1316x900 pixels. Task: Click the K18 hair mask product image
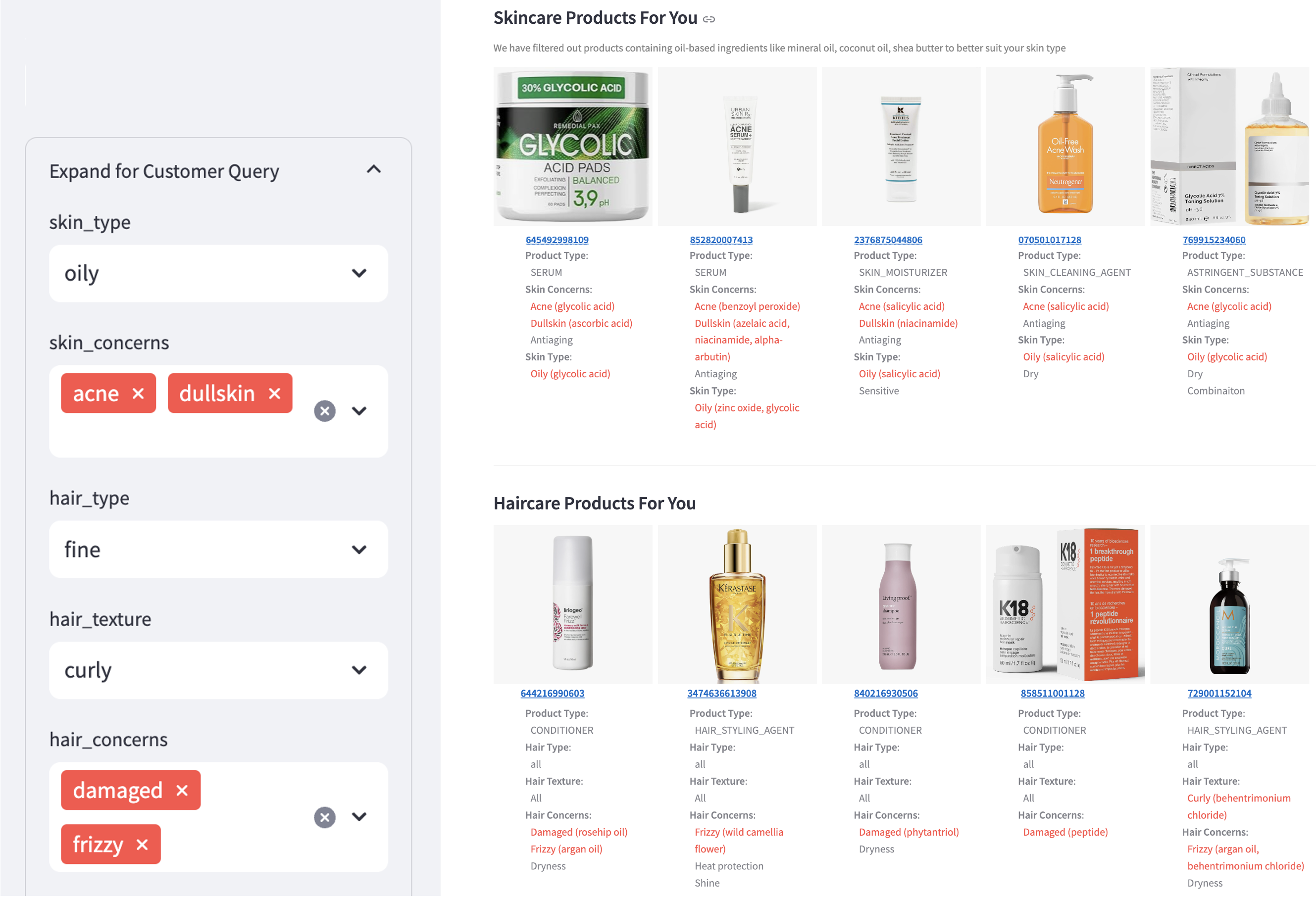(1064, 604)
